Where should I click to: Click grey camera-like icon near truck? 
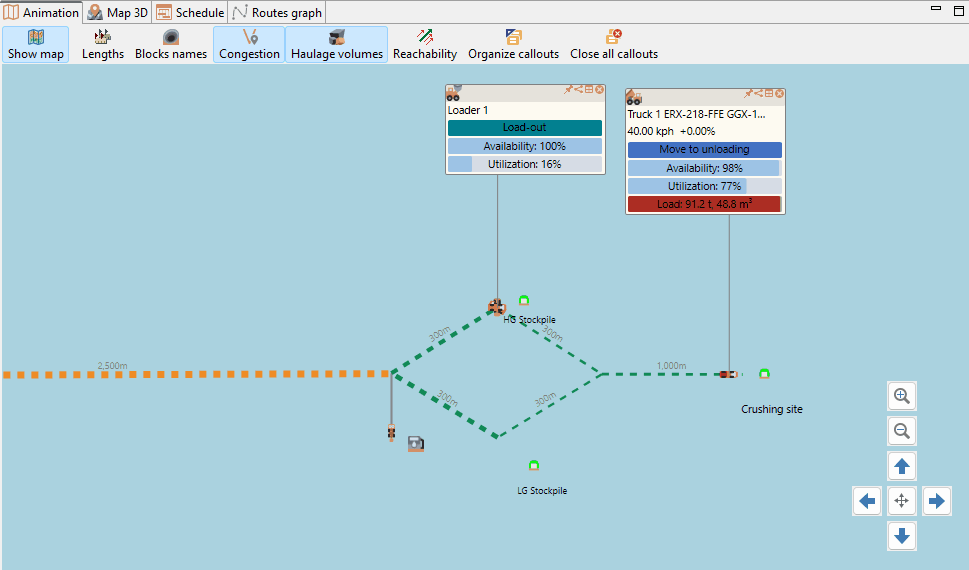coord(416,443)
